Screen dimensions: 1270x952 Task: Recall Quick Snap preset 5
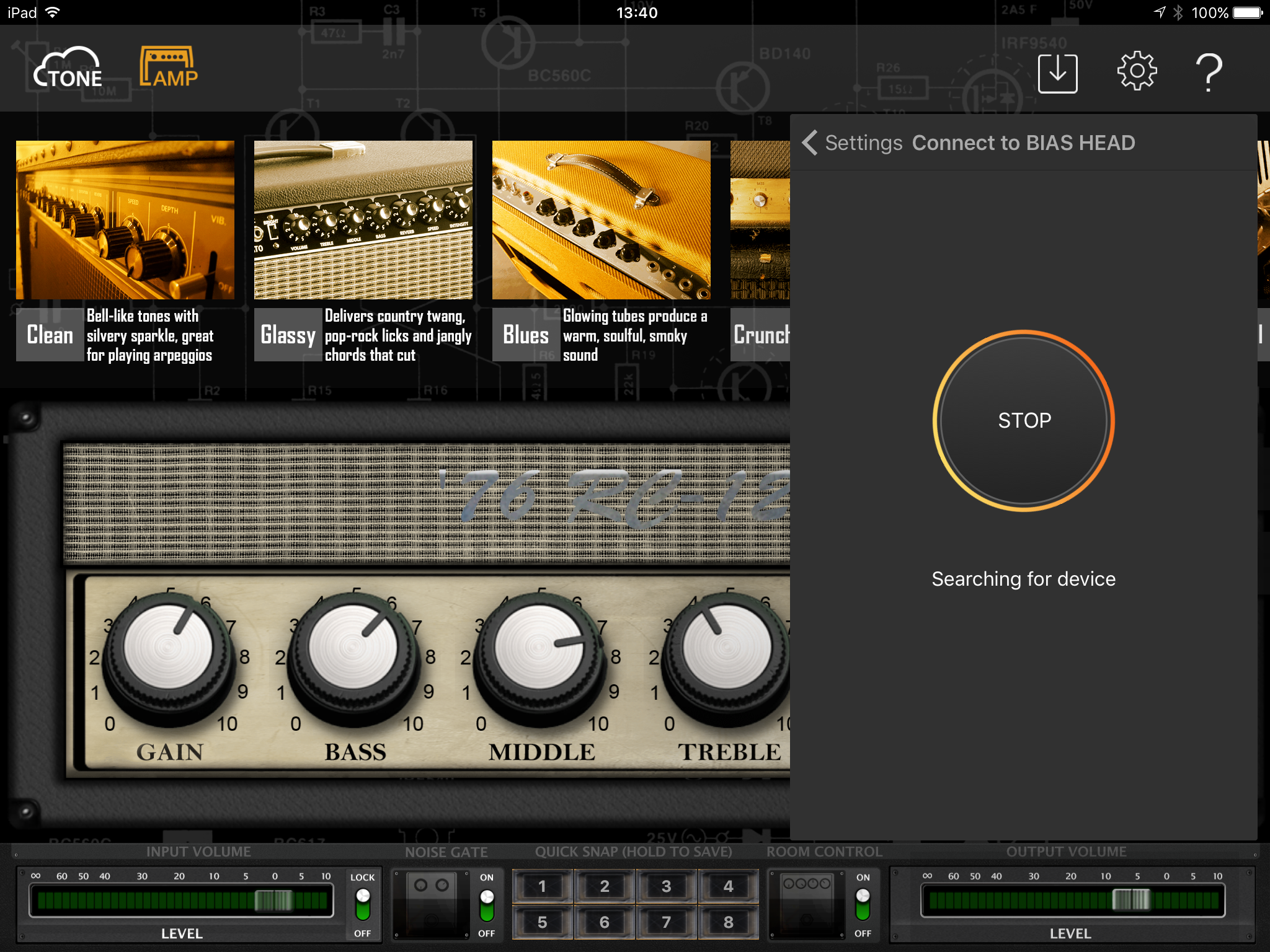[x=543, y=922]
